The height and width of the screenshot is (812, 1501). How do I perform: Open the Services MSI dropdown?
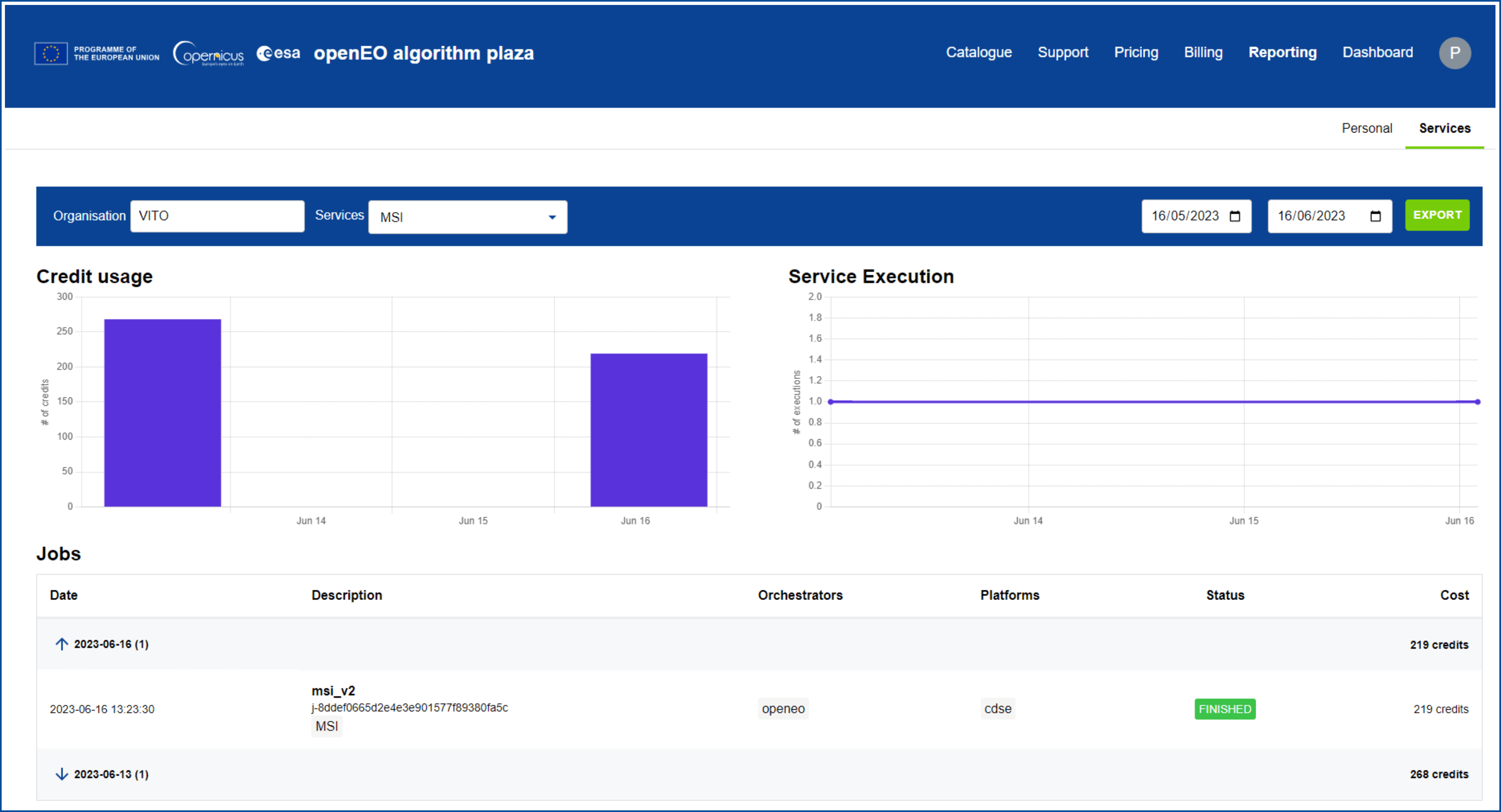point(467,217)
